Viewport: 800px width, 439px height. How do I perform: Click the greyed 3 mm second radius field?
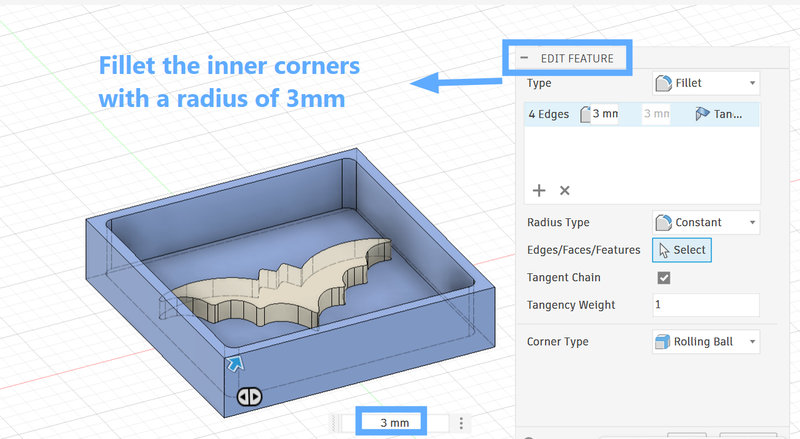[656, 114]
